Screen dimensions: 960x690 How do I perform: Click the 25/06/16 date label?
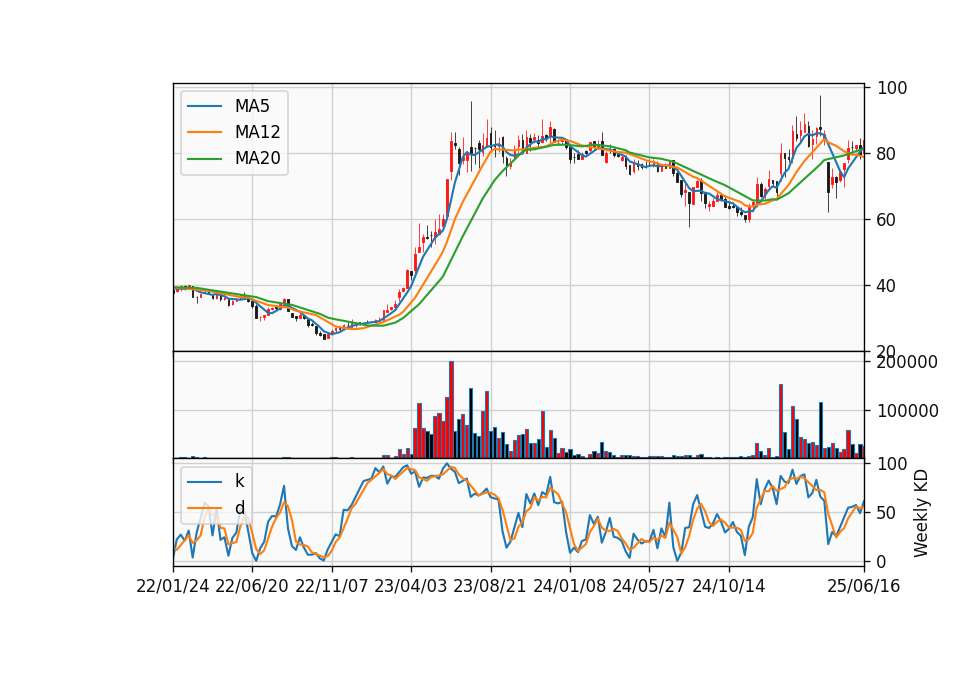coord(864,587)
